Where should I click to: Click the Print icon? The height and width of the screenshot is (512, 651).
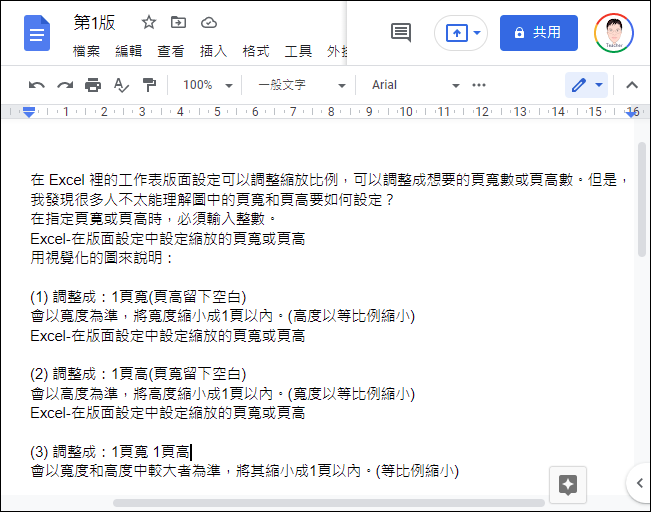tap(93, 85)
